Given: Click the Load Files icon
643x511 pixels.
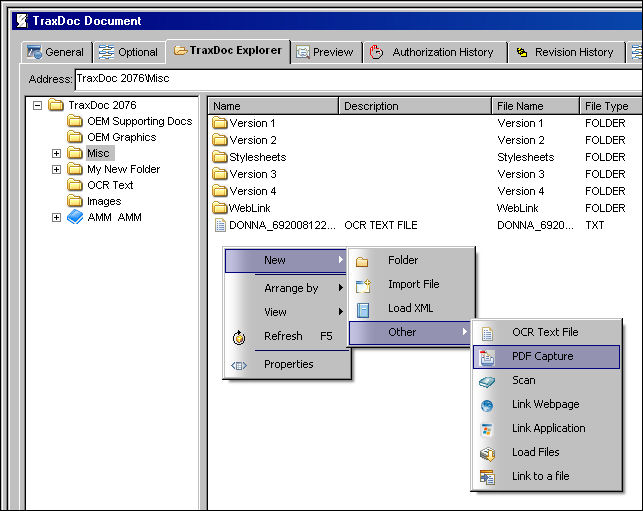Looking at the screenshot, I should coord(487,454).
